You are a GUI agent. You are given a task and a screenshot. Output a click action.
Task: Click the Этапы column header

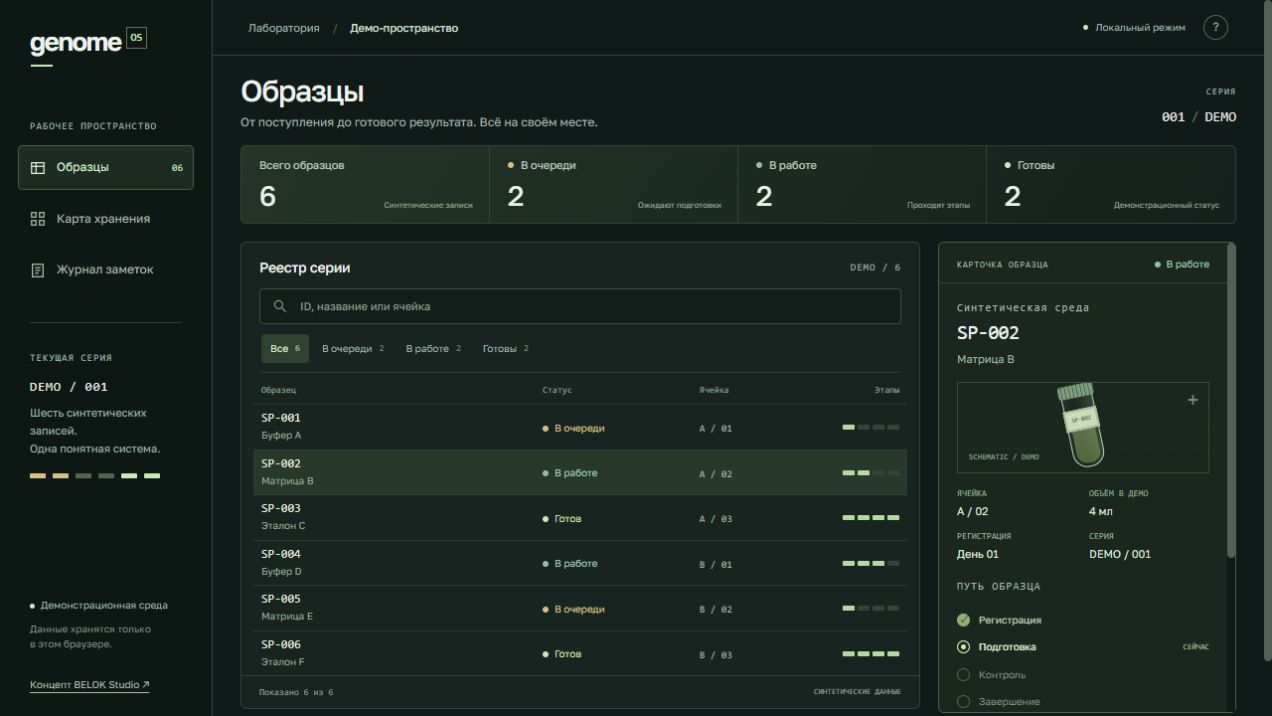(887, 390)
